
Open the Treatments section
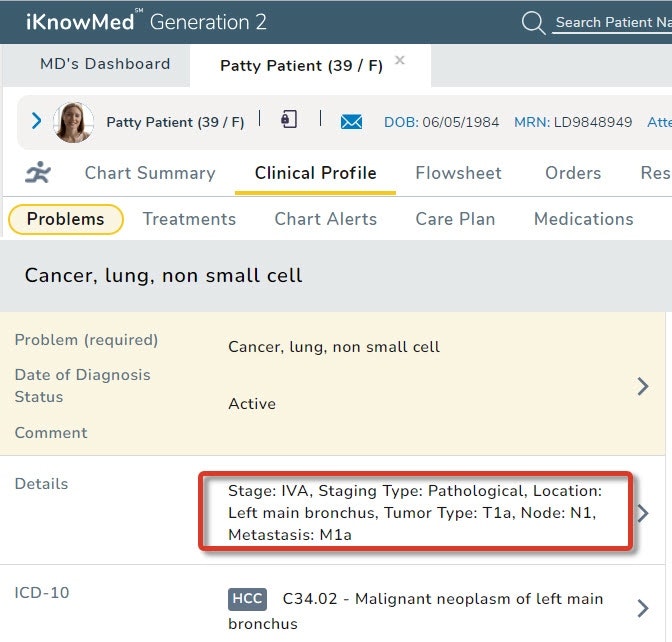189,219
